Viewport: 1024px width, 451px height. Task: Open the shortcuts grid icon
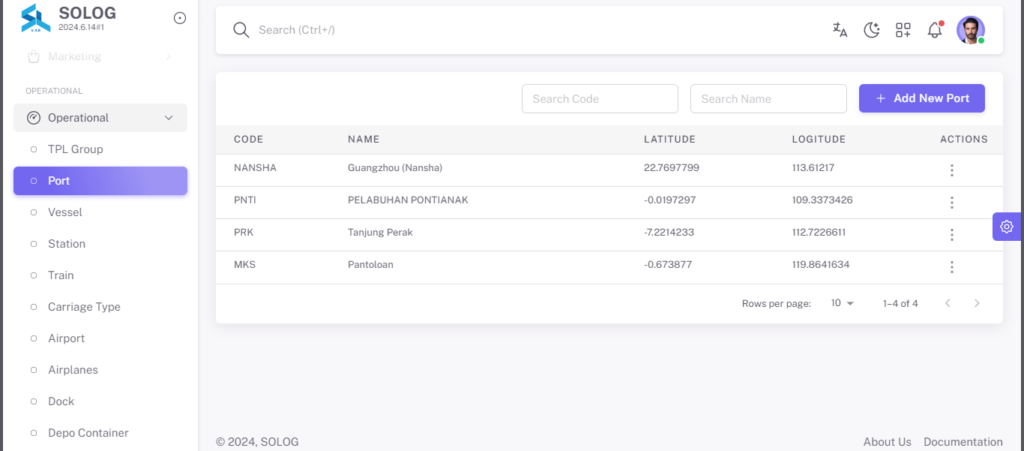pyautogui.click(x=903, y=30)
